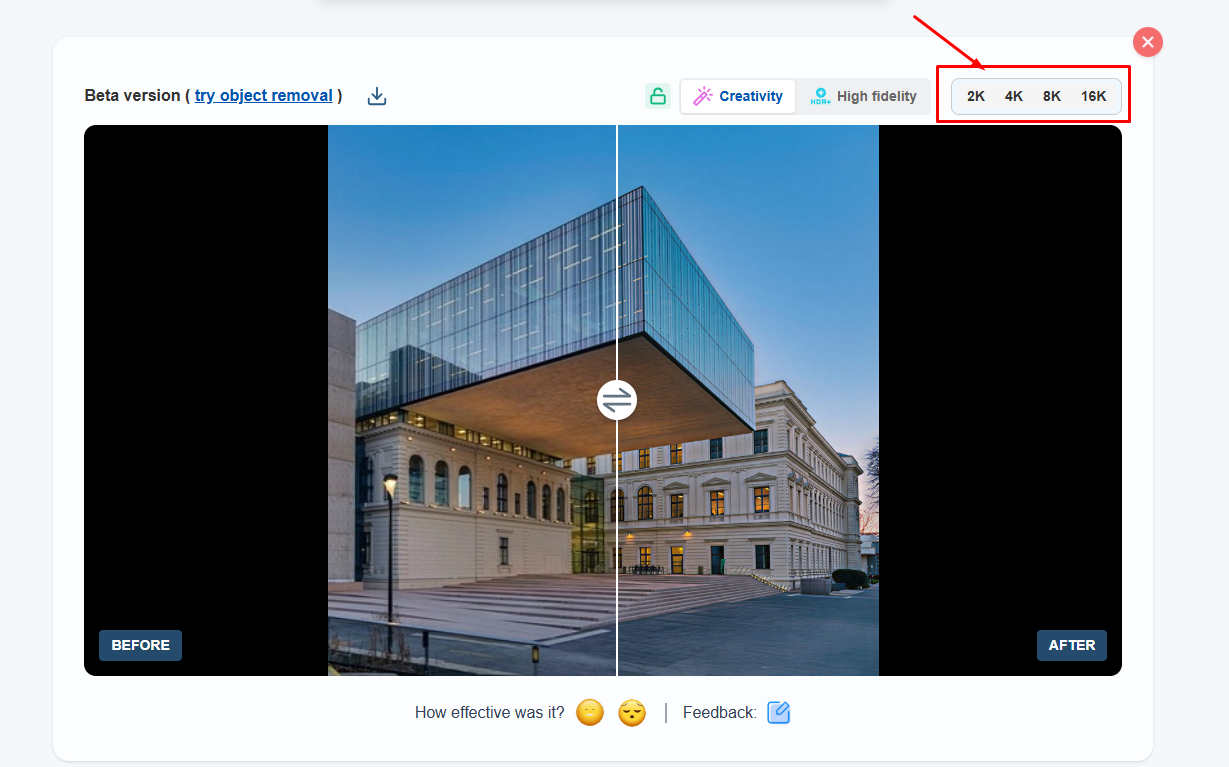Click the "How effective was it?" text
Image resolution: width=1229 pixels, height=767 pixels.
[489, 713]
